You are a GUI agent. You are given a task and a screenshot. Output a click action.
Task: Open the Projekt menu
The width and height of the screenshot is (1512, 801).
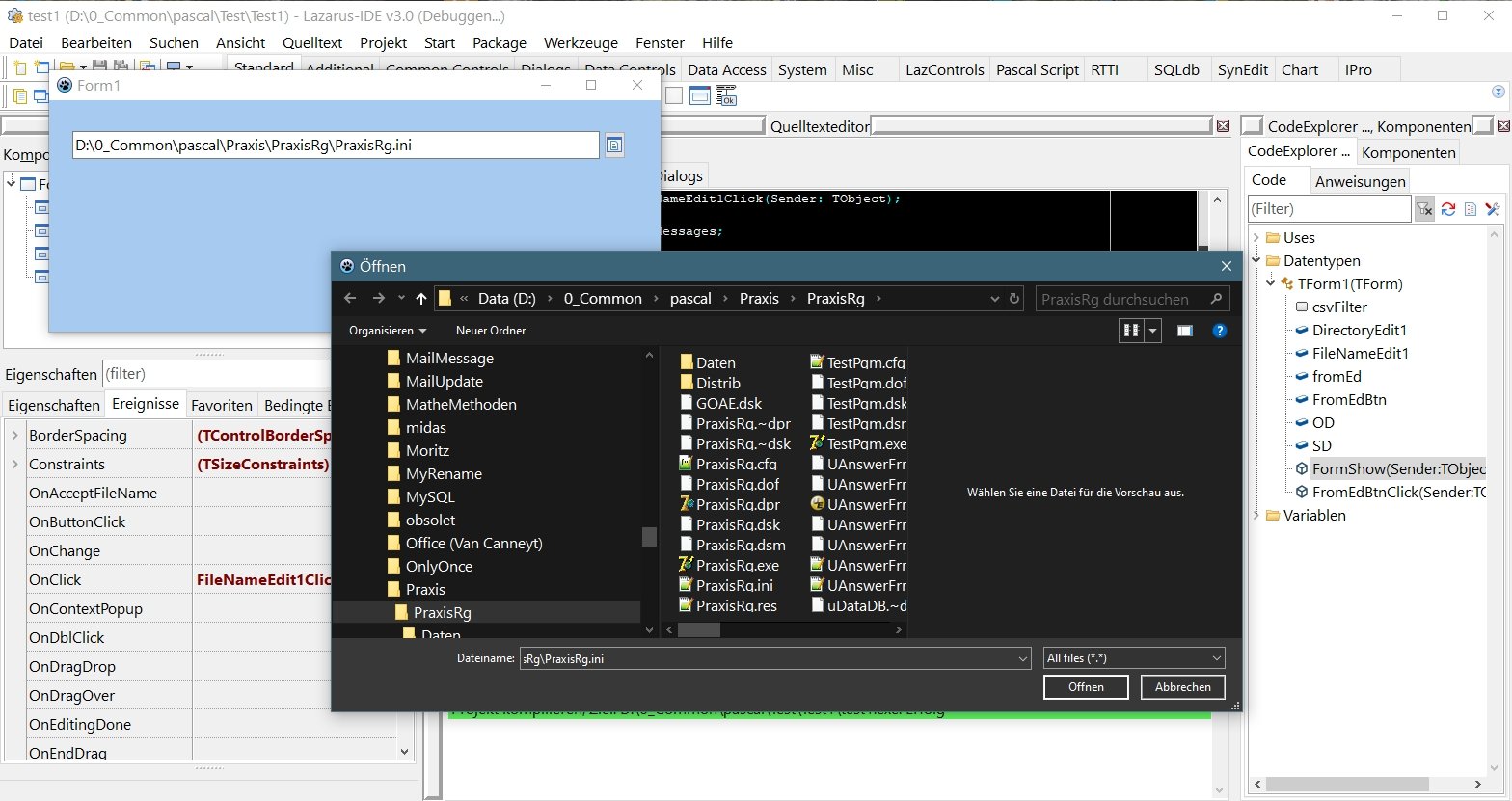pyautogui.click(x=384, y=42)
